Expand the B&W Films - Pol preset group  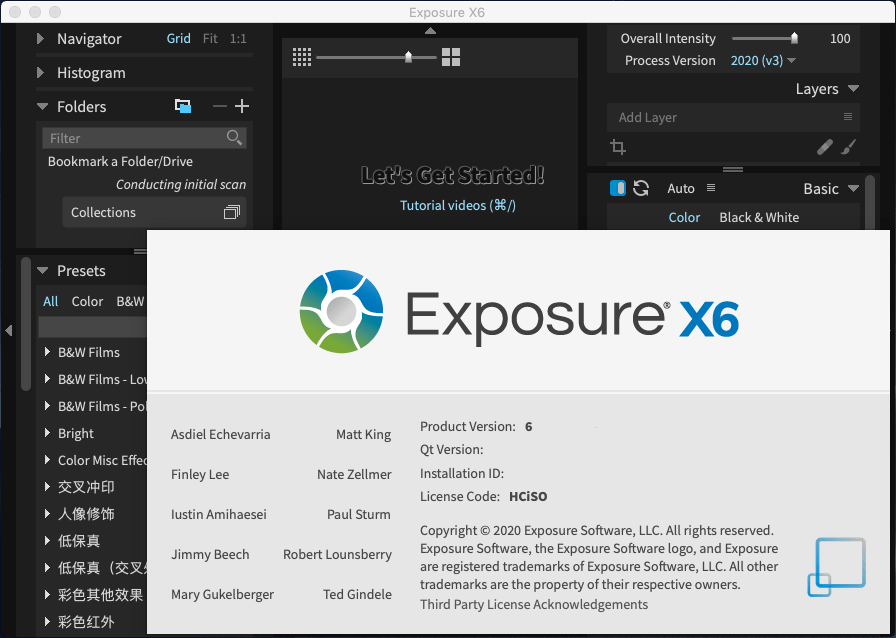[48, 405]
